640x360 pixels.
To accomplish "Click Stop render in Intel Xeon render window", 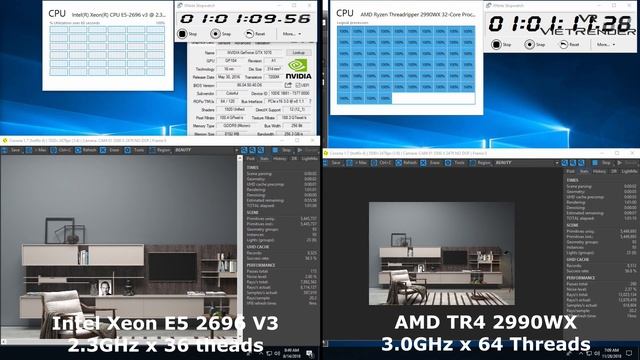I will tap(282, 150).
